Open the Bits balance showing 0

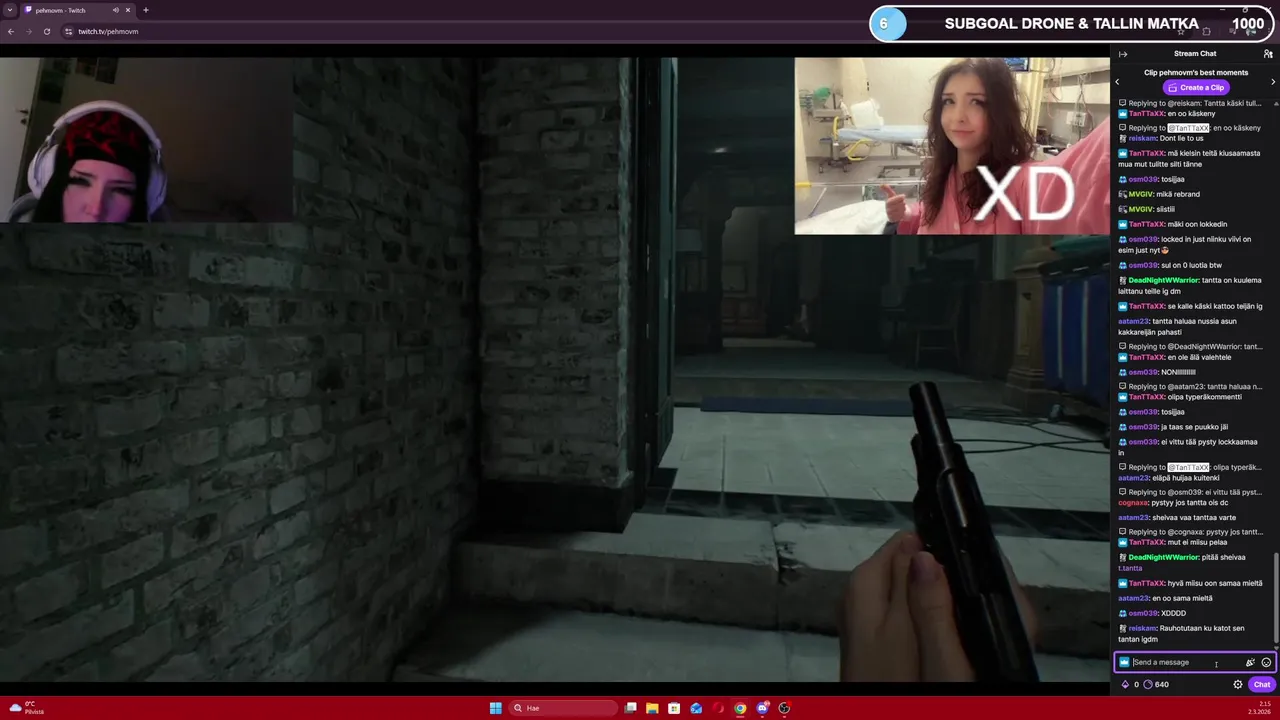point(1130,685)
